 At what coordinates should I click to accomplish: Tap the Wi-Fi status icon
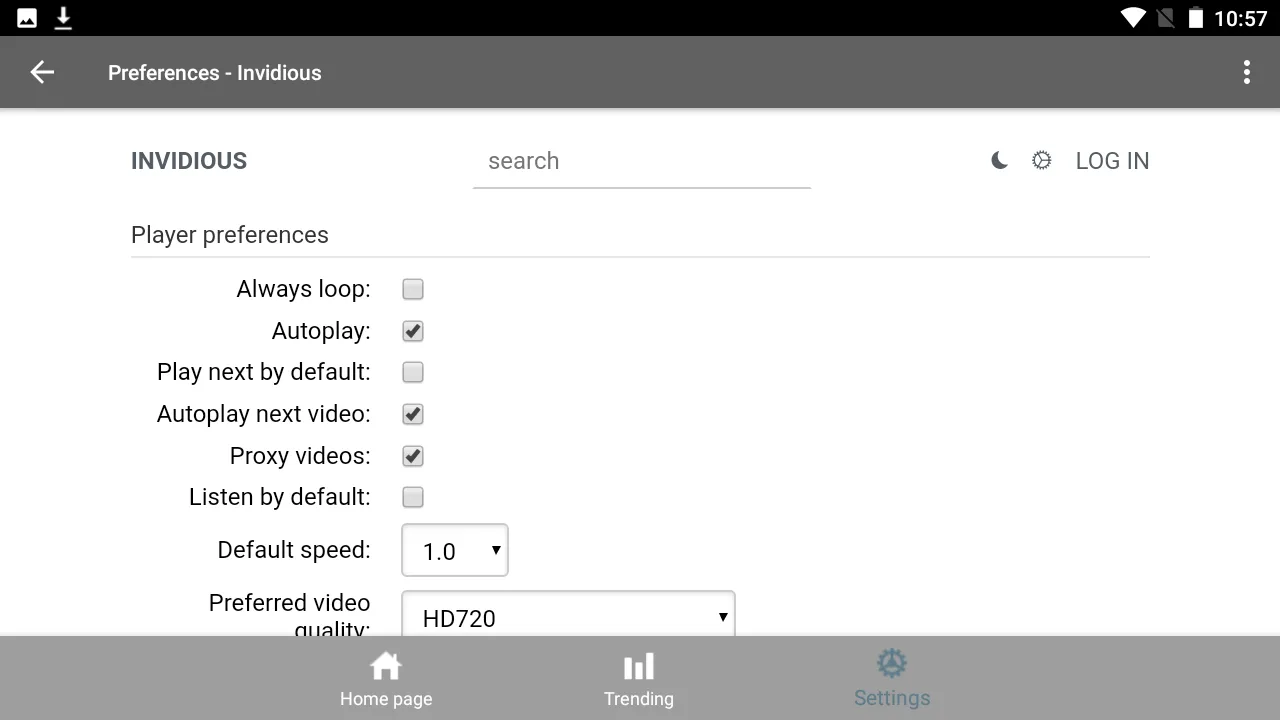[x=1132, y=18]
